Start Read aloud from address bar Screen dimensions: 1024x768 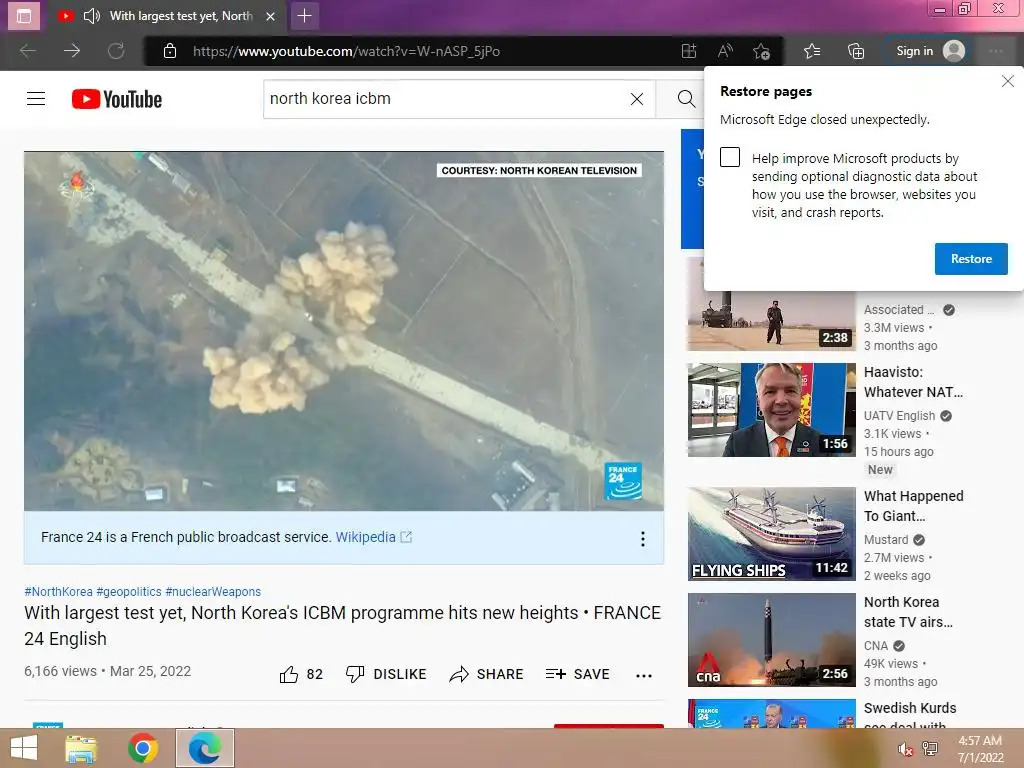[725, 51]
